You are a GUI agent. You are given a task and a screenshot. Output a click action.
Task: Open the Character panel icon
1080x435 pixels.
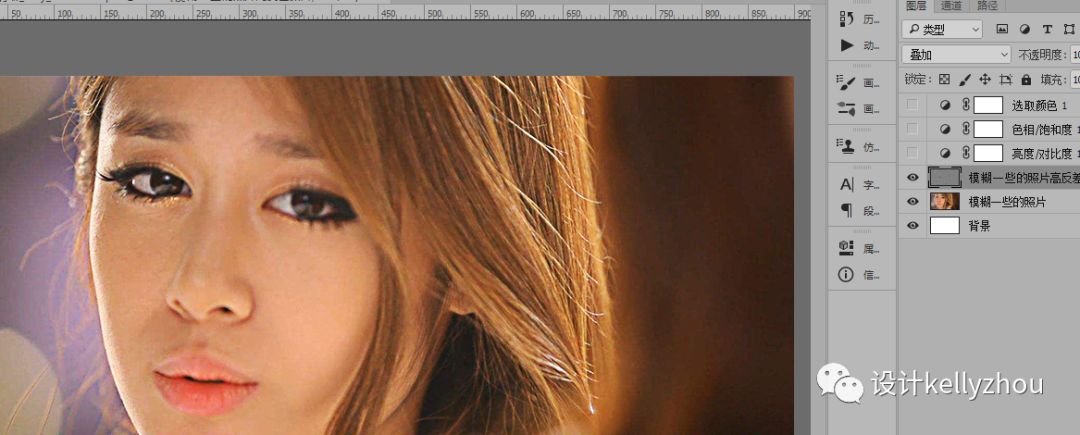tap(847, 184)
